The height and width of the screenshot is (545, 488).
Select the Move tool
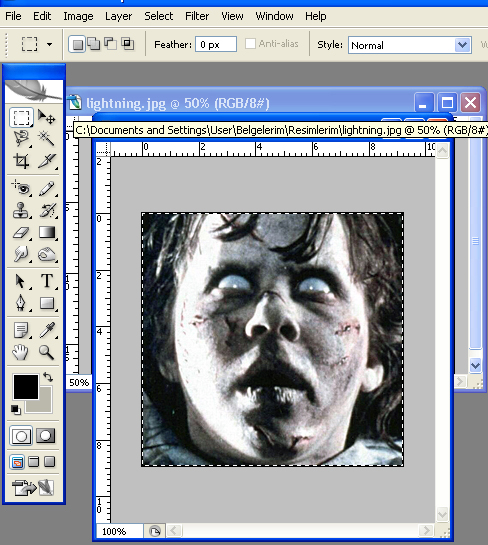47,117
